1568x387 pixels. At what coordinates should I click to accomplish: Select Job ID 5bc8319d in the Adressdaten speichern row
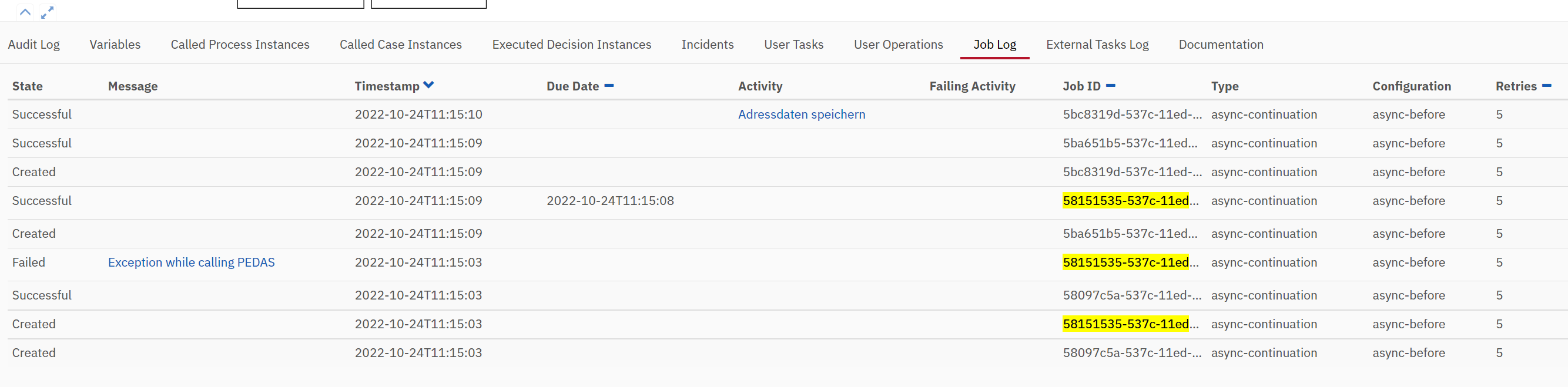pos(1132,115)
